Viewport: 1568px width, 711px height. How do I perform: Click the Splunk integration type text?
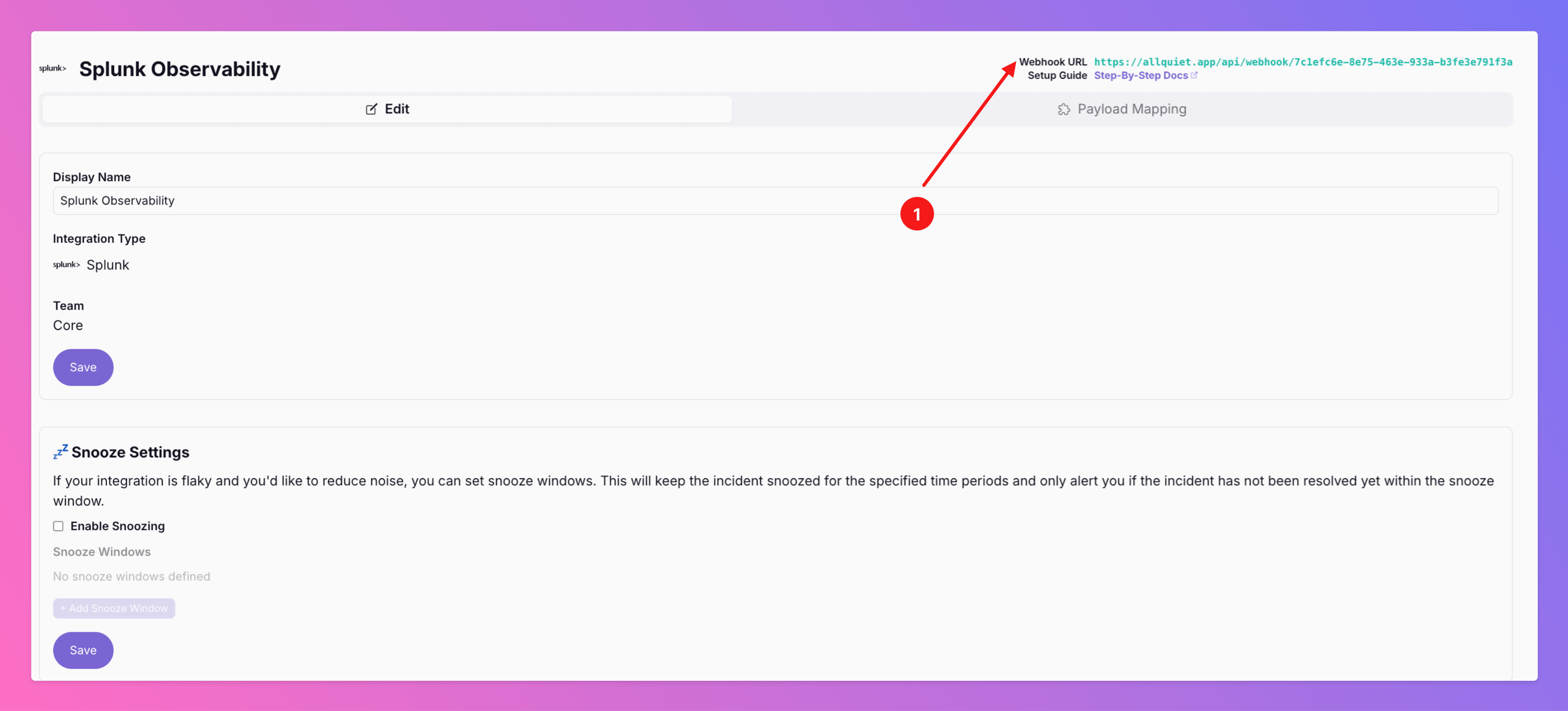tap(108, 265)
